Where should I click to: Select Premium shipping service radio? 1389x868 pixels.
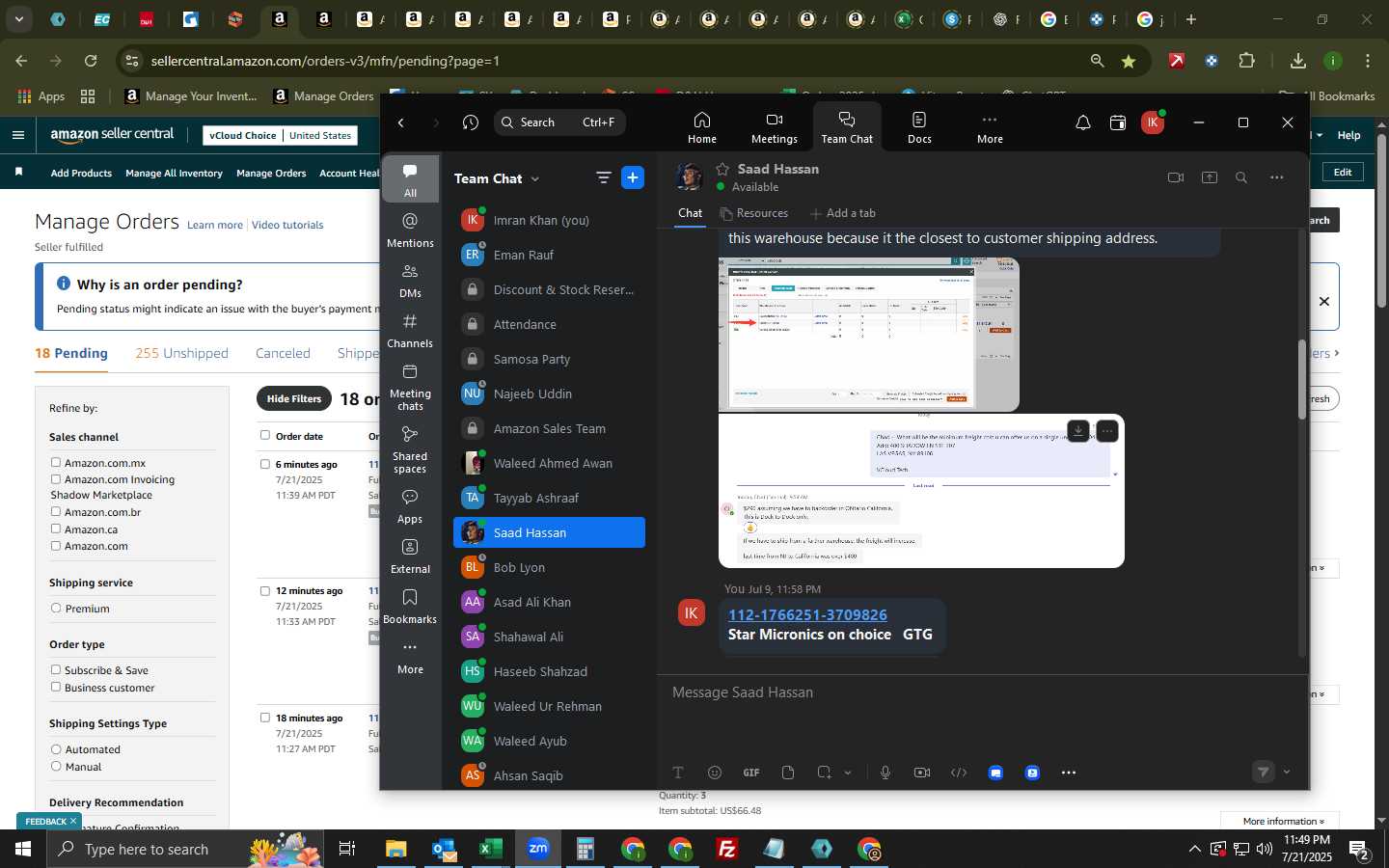[56, 609]
